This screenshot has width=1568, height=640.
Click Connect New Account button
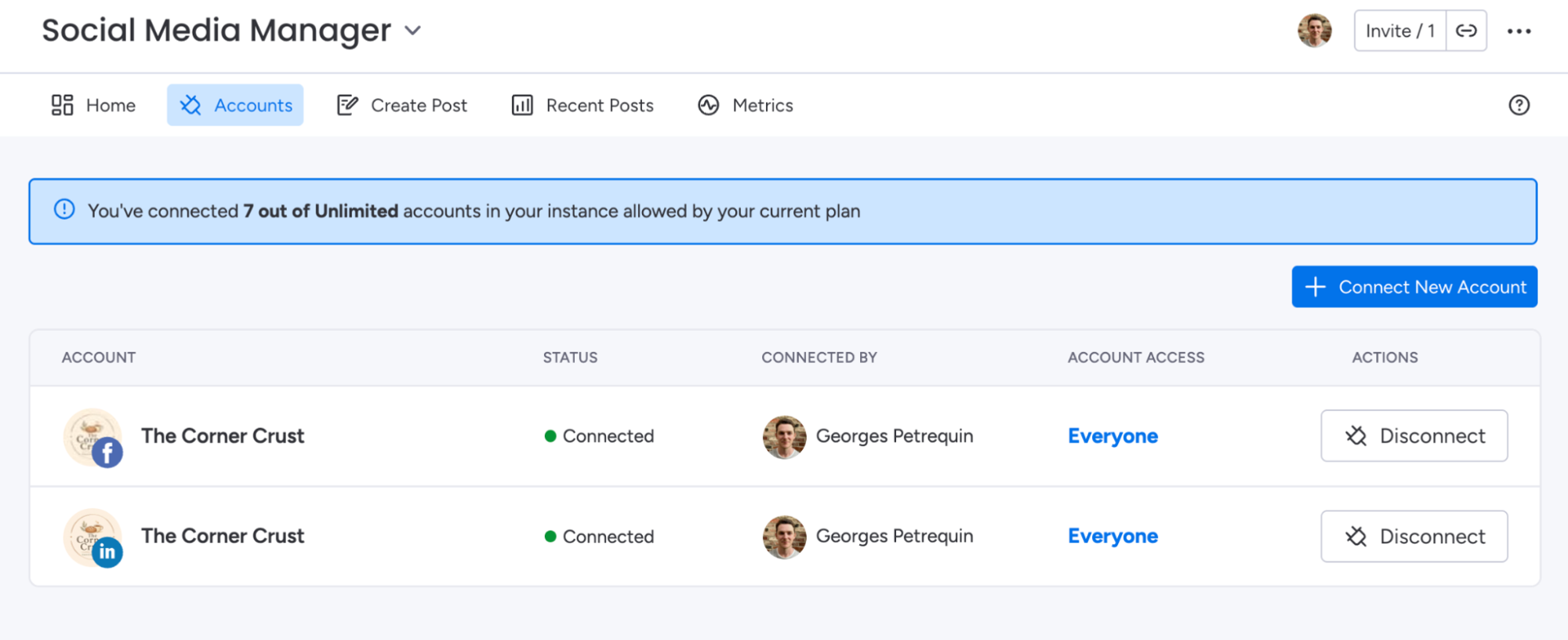[1414, 287]
